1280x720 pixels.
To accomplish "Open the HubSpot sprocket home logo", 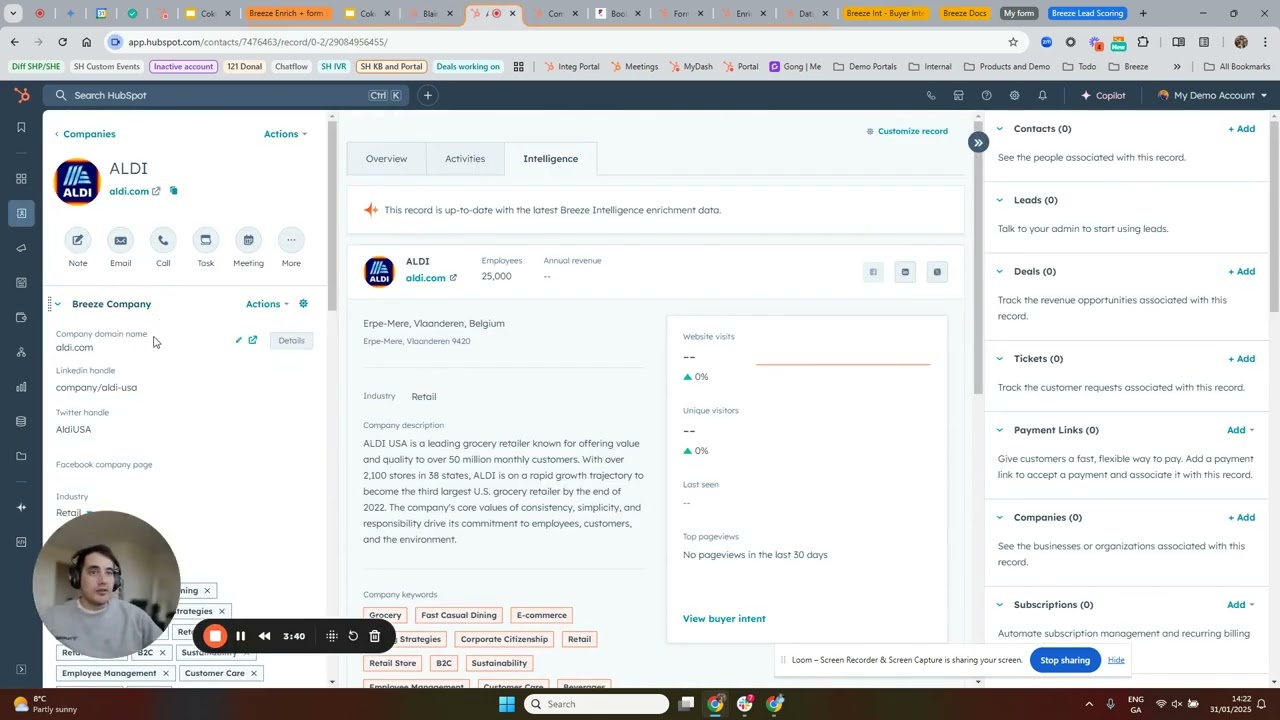I will 21,95.
